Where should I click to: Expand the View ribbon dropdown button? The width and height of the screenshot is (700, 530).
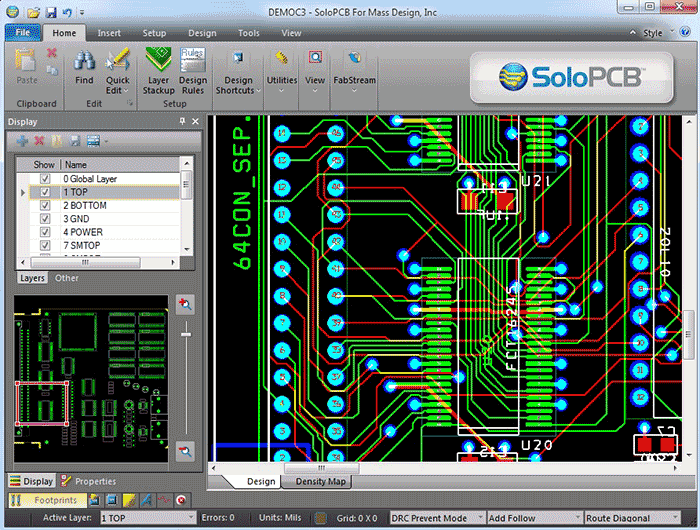coord(315,71)
